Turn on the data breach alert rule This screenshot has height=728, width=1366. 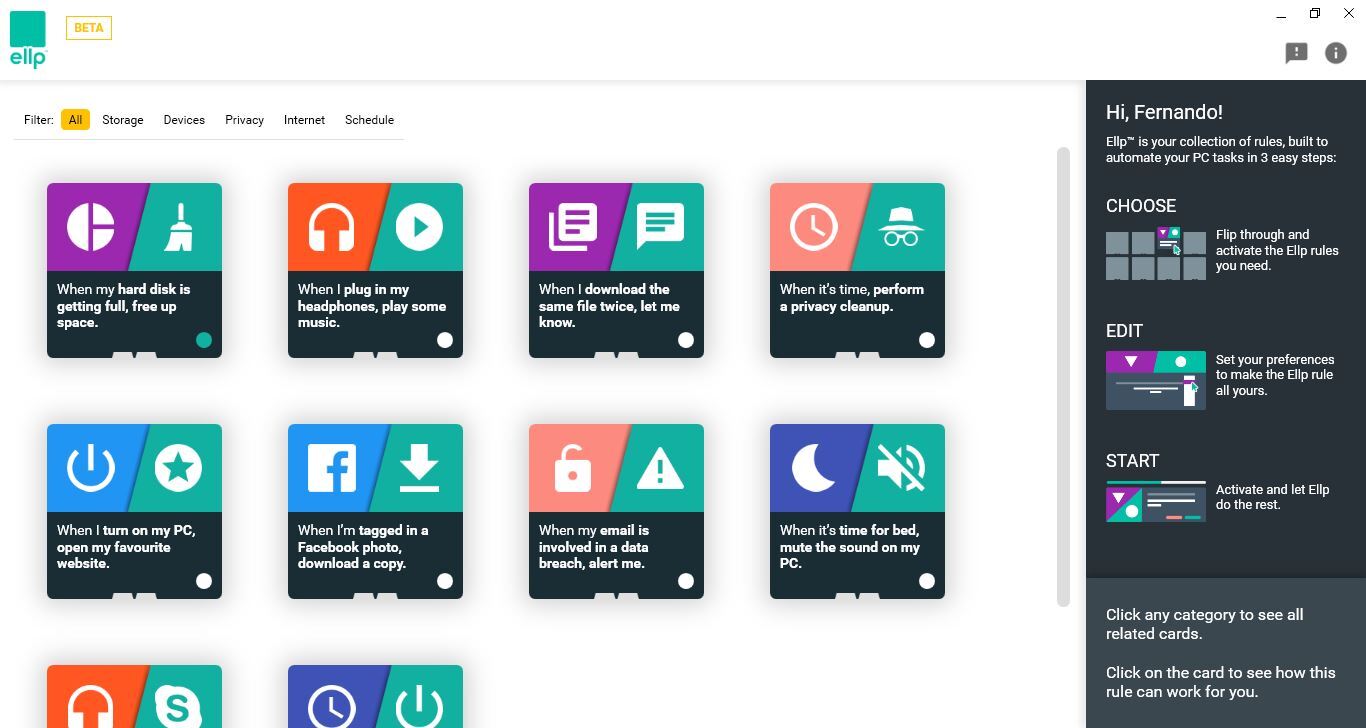point(686,581)
